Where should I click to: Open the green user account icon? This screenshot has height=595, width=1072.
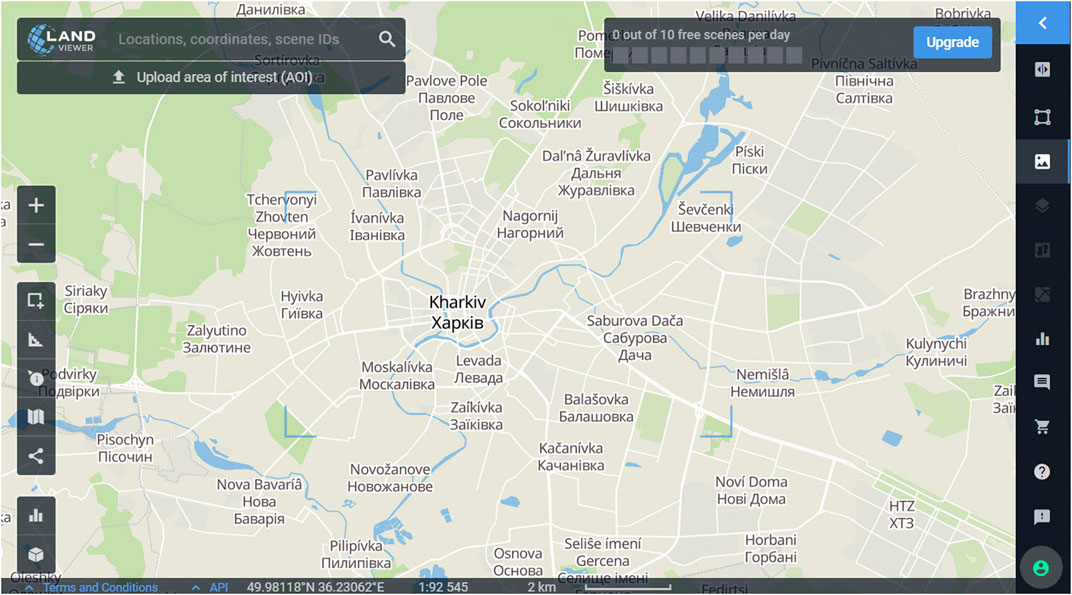coord(1041,568)
